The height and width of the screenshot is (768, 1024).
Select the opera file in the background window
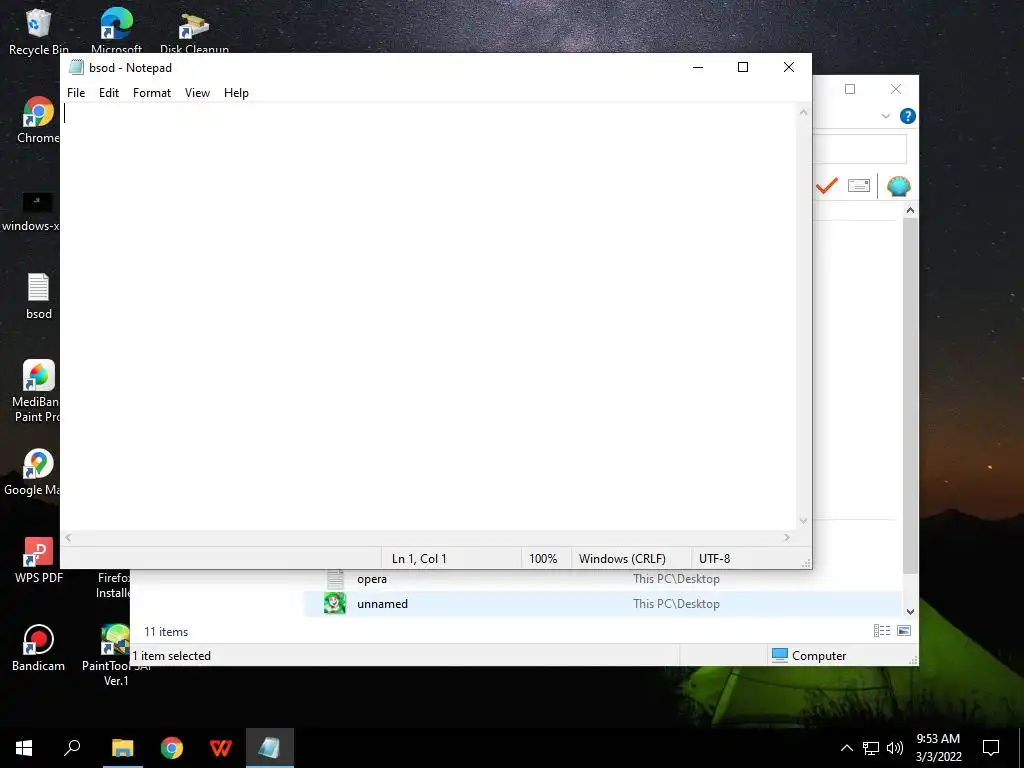372,579
